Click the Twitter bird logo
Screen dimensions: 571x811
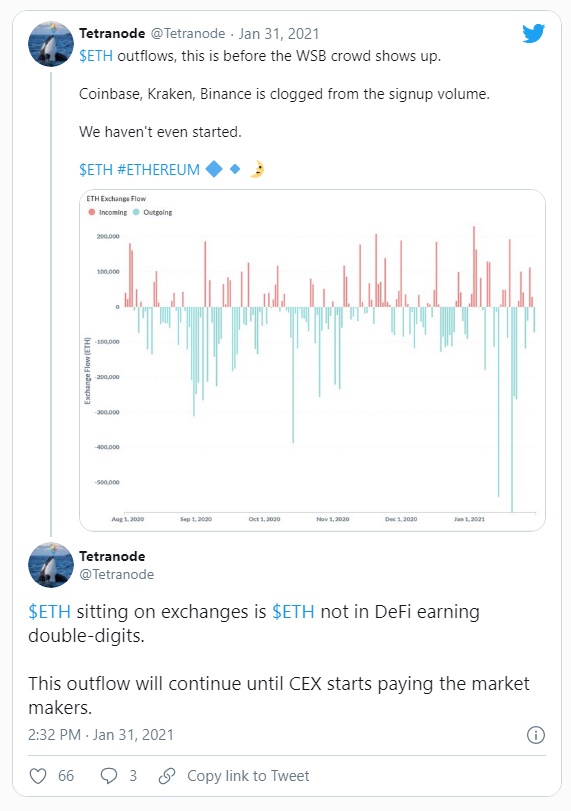point(533,34)
